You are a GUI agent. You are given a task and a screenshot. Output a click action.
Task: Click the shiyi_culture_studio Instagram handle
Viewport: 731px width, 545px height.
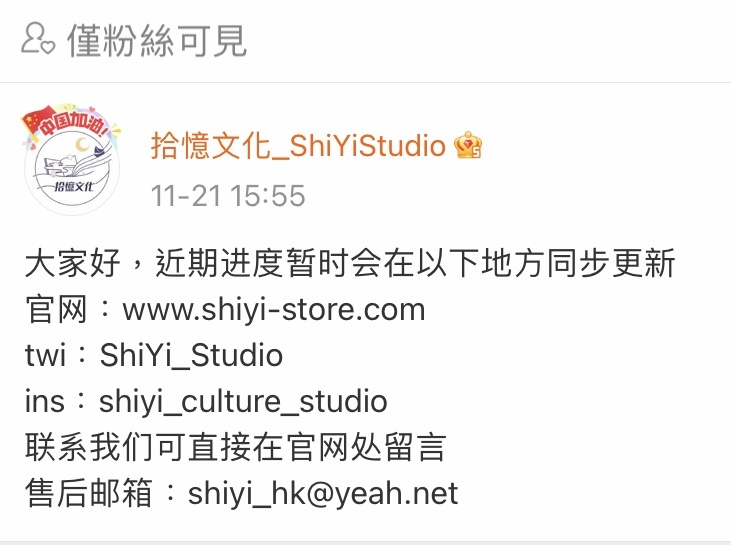tap(243, 401)
